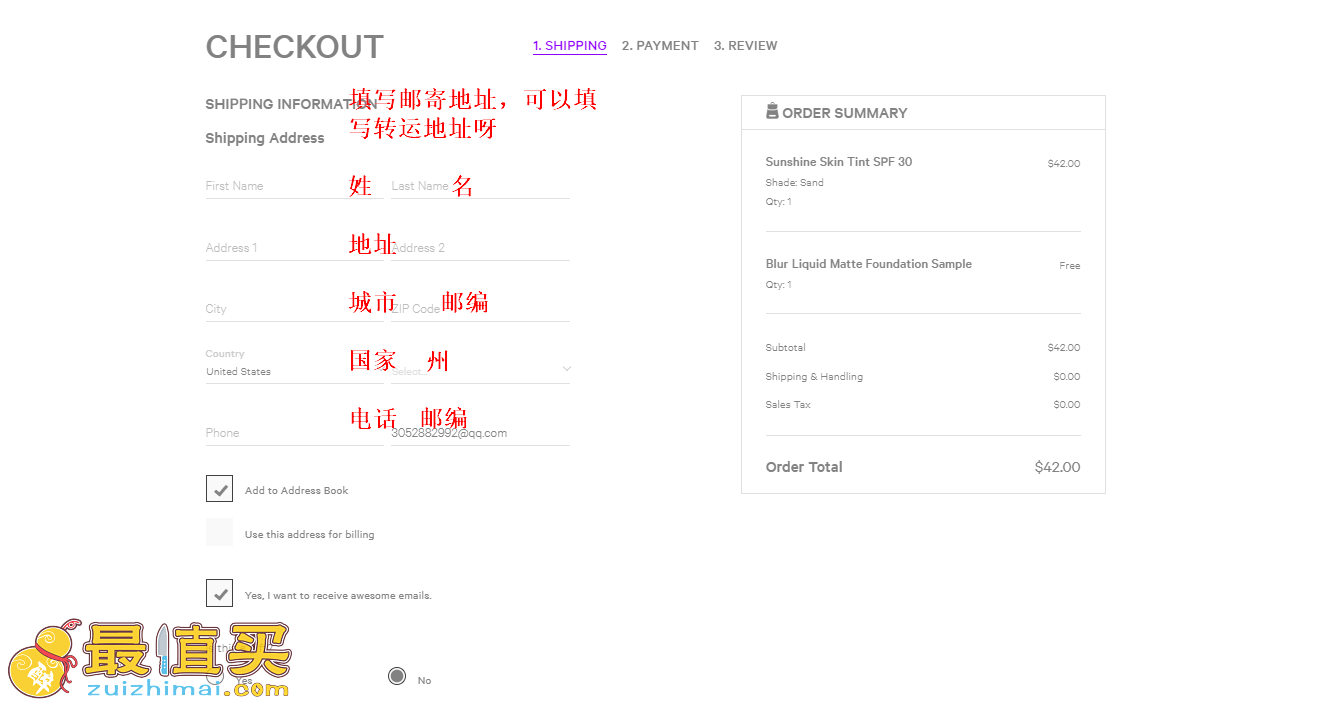This screenshot has height=706, width=1344.
Task: Click the Shipping & Handling $0.00 value
Action: [x=1067, y=377]
